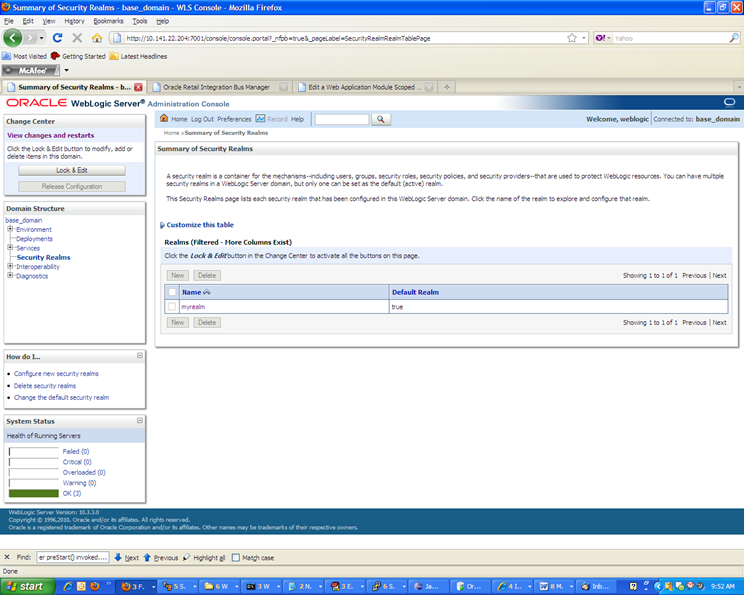
Task: Click Configure new security realms link
Action: pos(56,374)
